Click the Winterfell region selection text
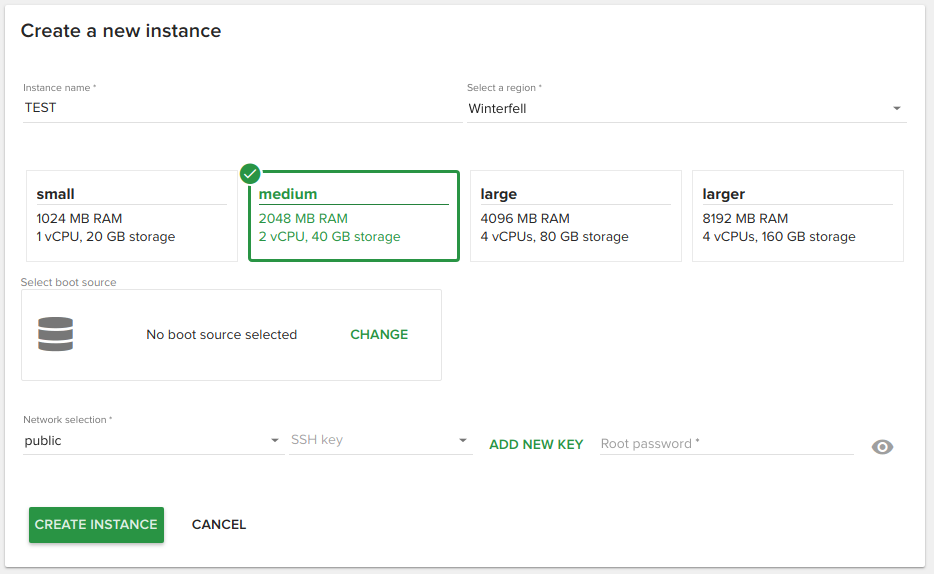The height and width of the screenshot is (574, 934). click(498, 109)
